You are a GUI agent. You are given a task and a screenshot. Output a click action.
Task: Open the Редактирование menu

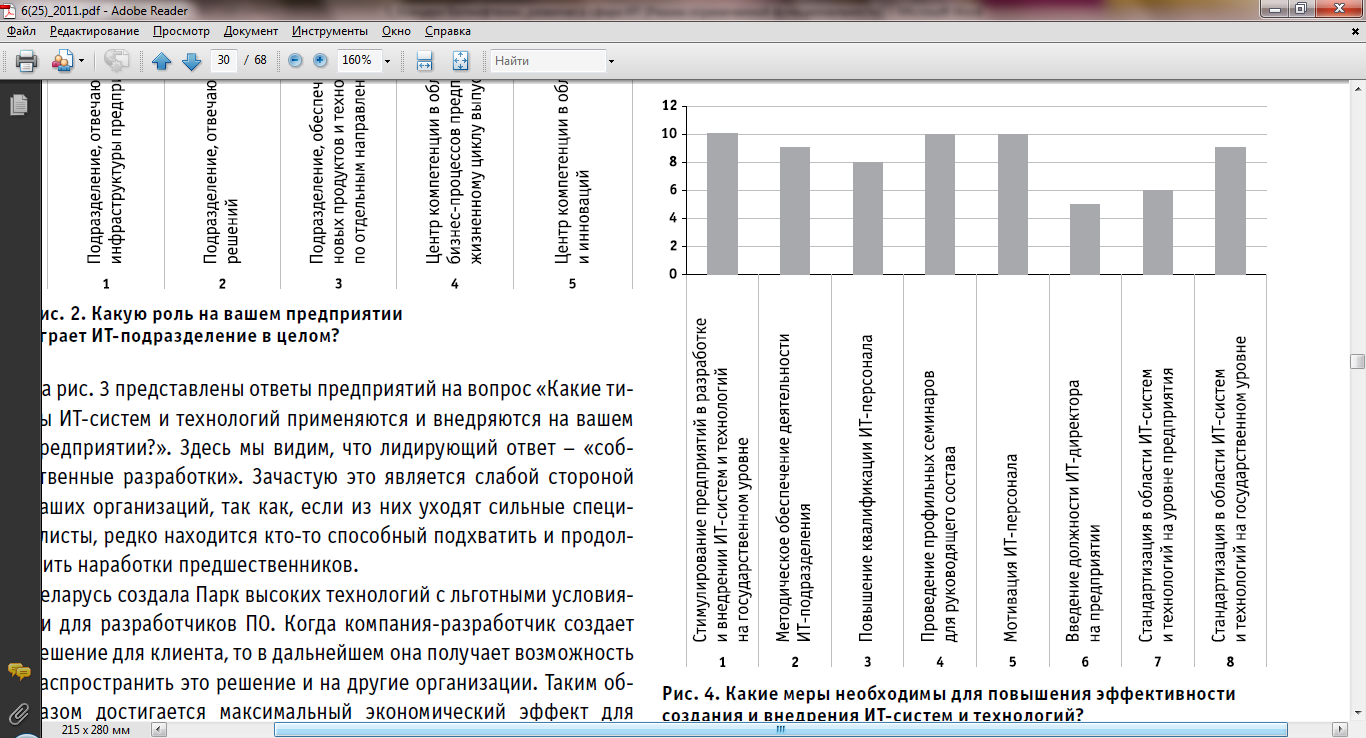(x=93, y=31)
